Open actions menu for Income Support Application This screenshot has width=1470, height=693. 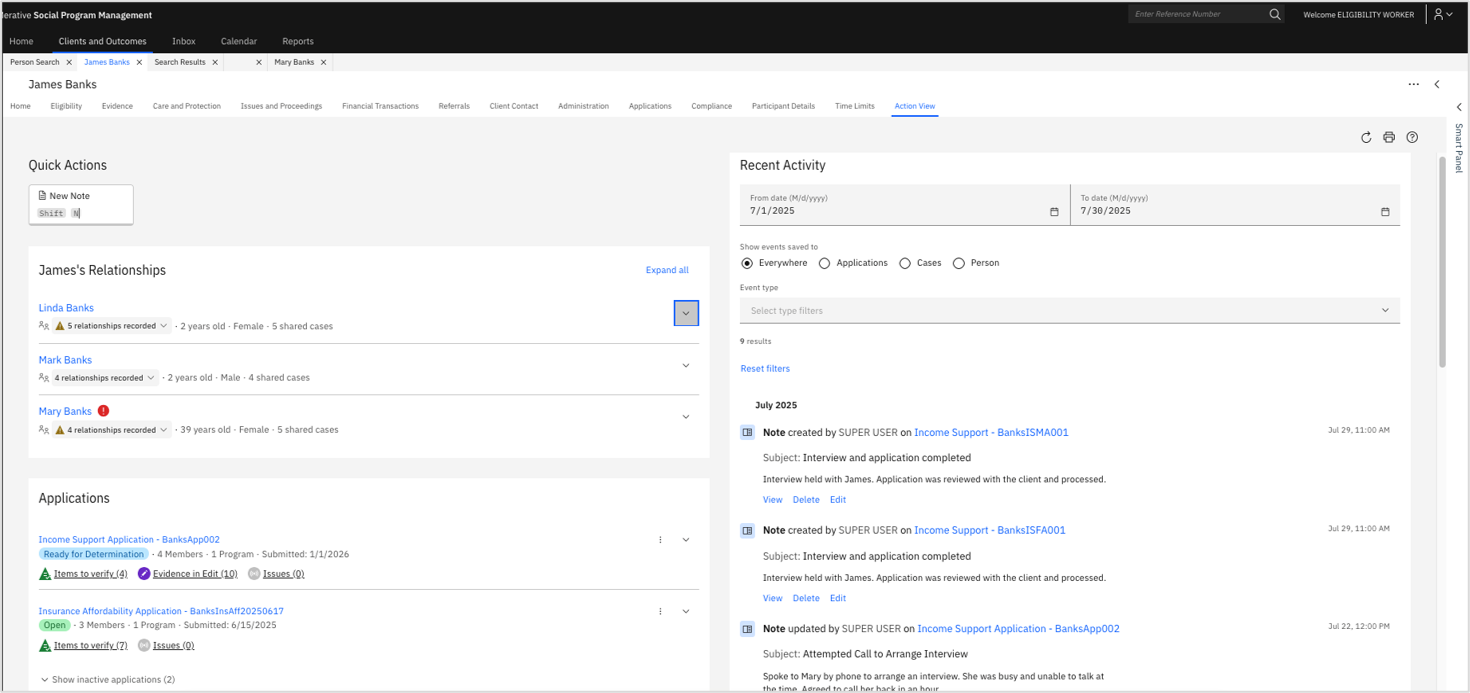coord(660,540)
